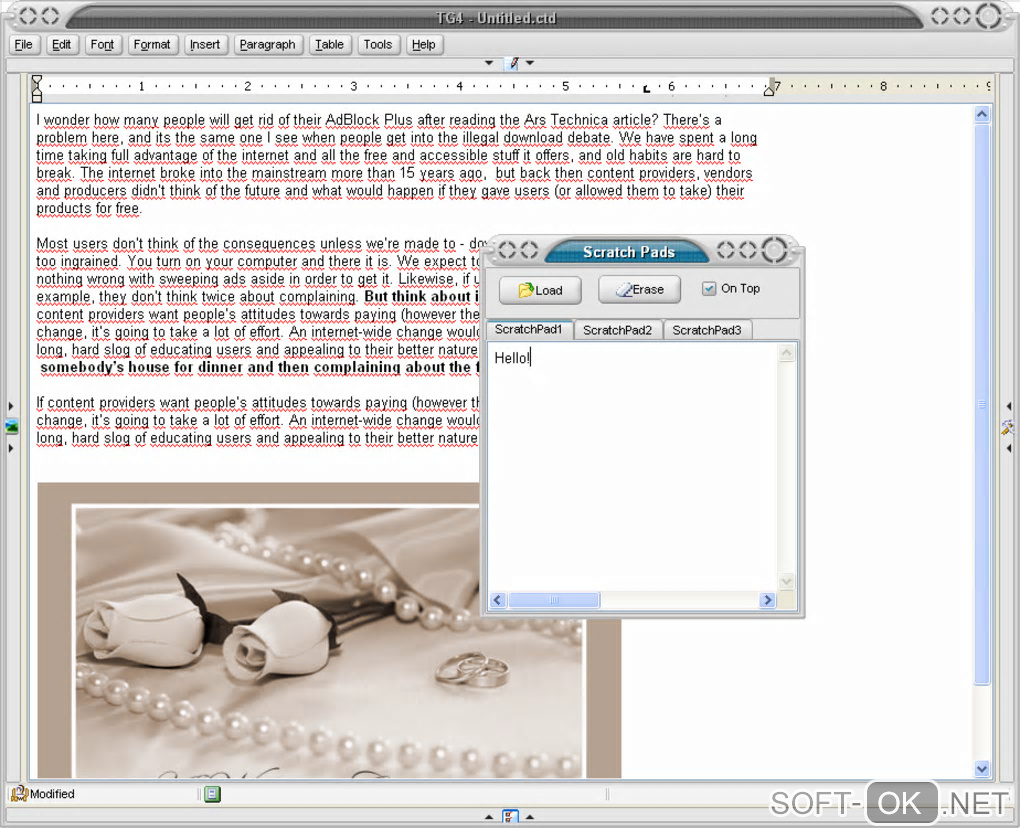Open the Paragraph menu
Viewport: 1020px width, 828px height.
click(x=267, y=44)
